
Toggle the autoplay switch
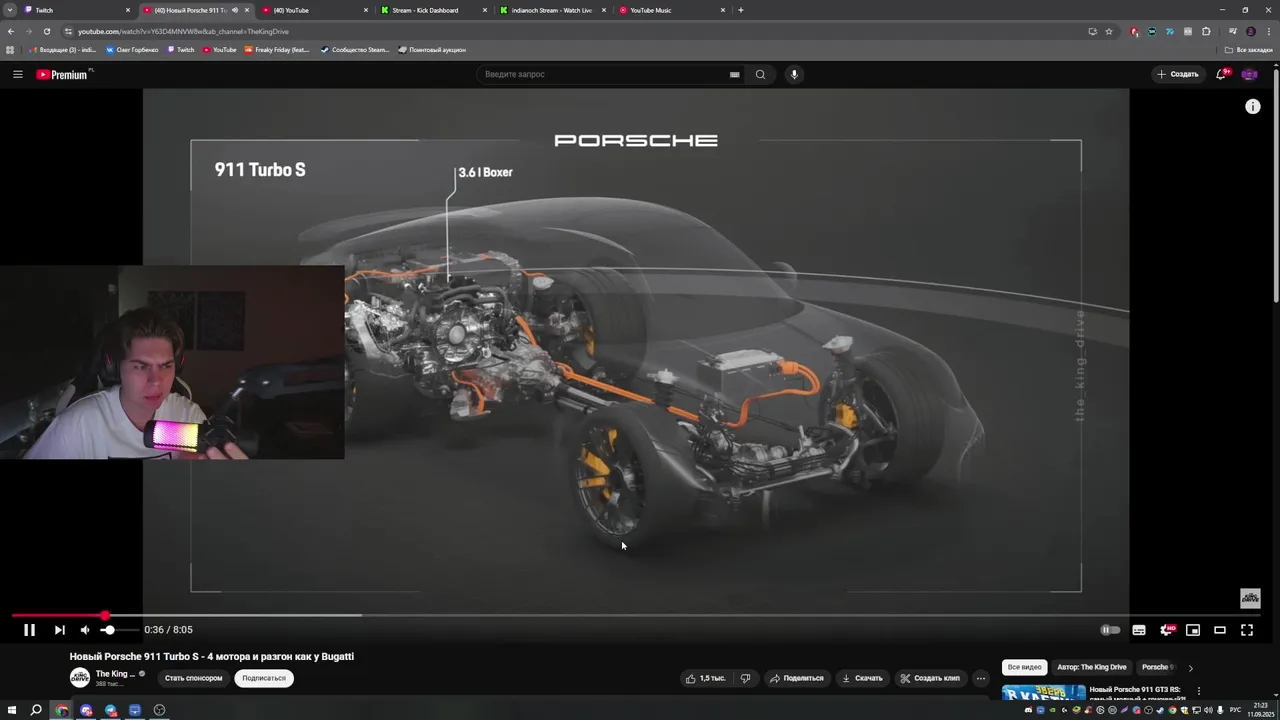click(1110, 630)
